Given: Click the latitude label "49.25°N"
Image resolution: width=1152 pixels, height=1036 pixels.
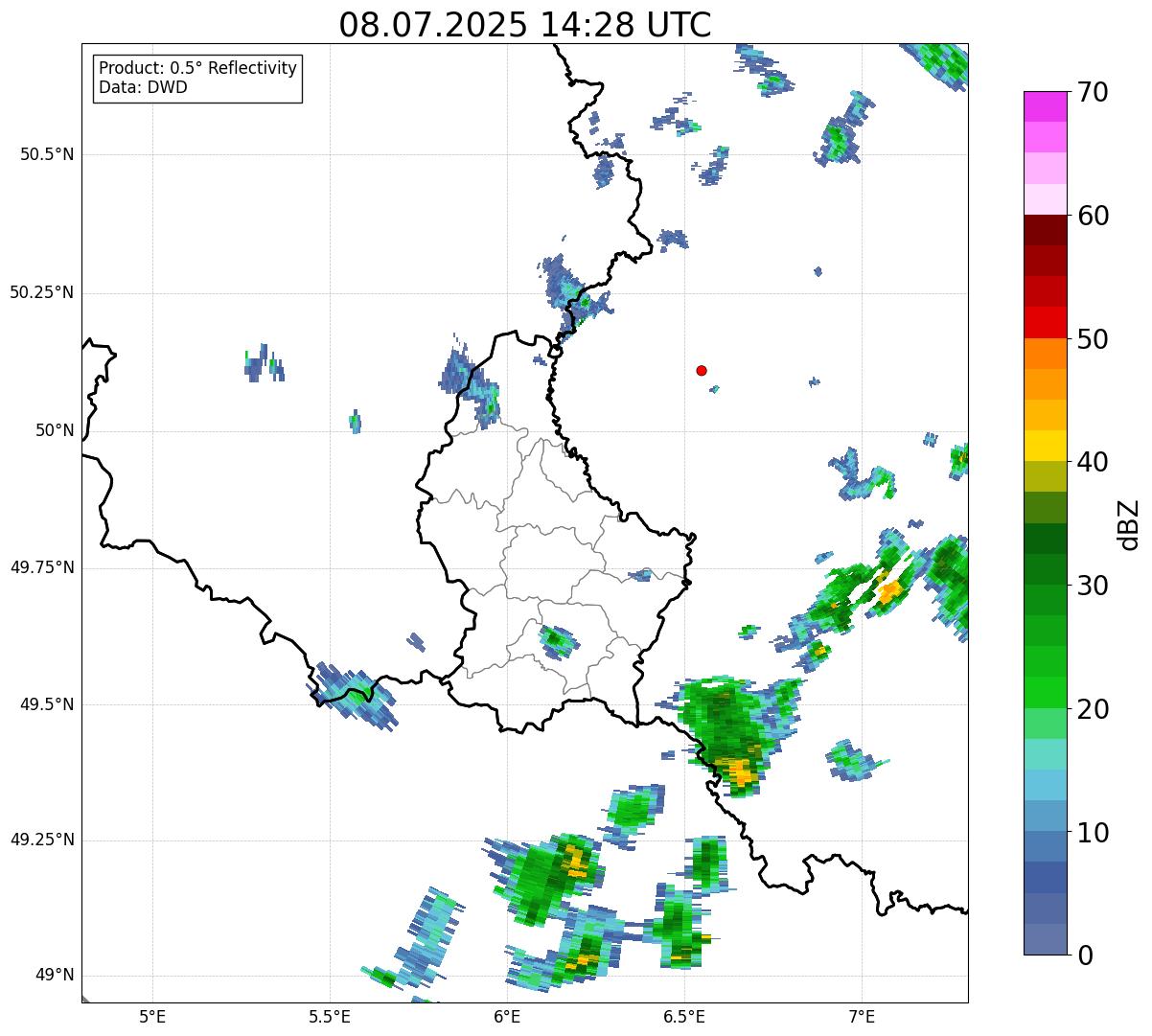Looking at the screenshot, I should pos(42,840).
